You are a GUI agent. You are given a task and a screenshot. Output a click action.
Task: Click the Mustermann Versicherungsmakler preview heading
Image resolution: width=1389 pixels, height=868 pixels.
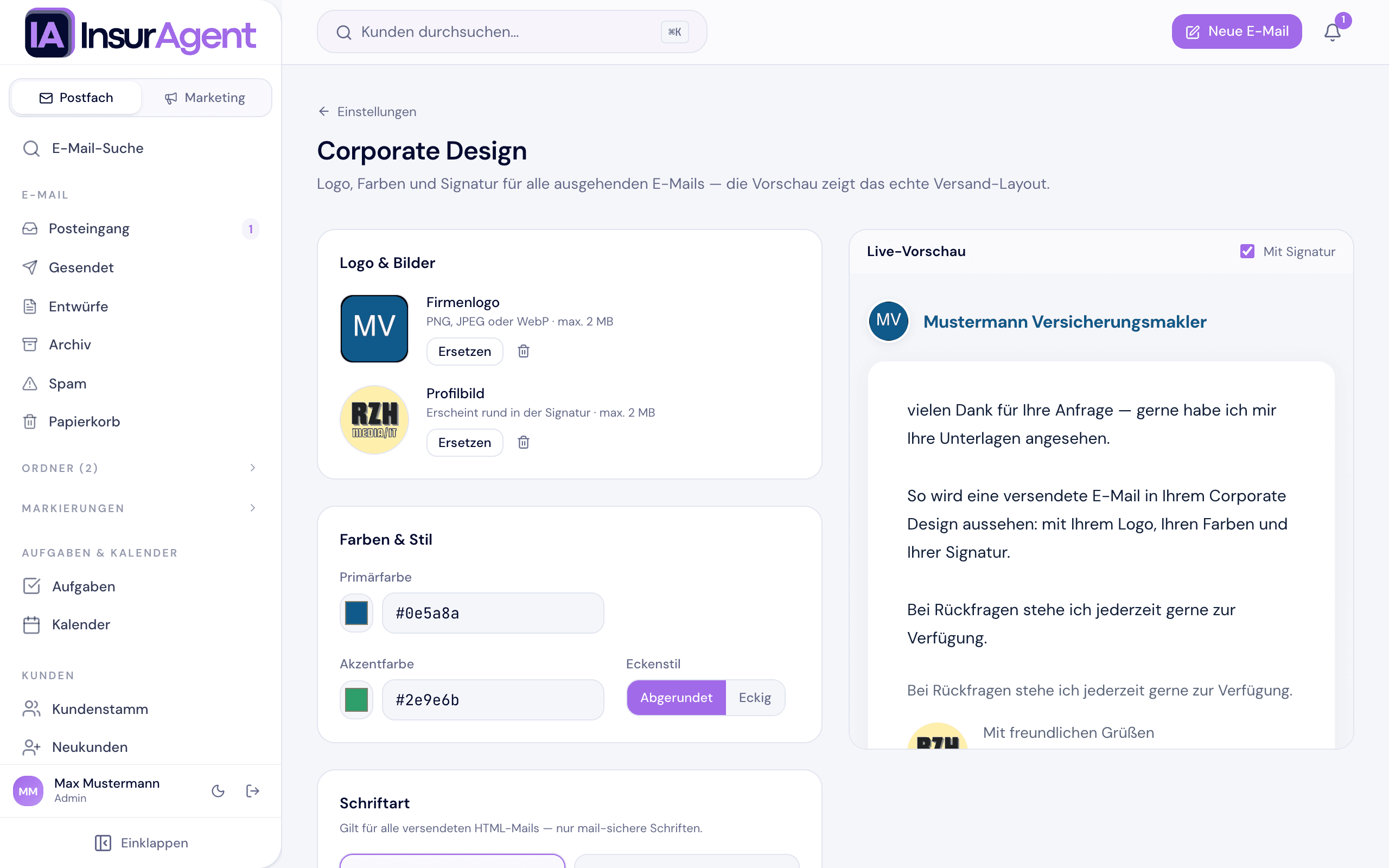pos(1065,322)
